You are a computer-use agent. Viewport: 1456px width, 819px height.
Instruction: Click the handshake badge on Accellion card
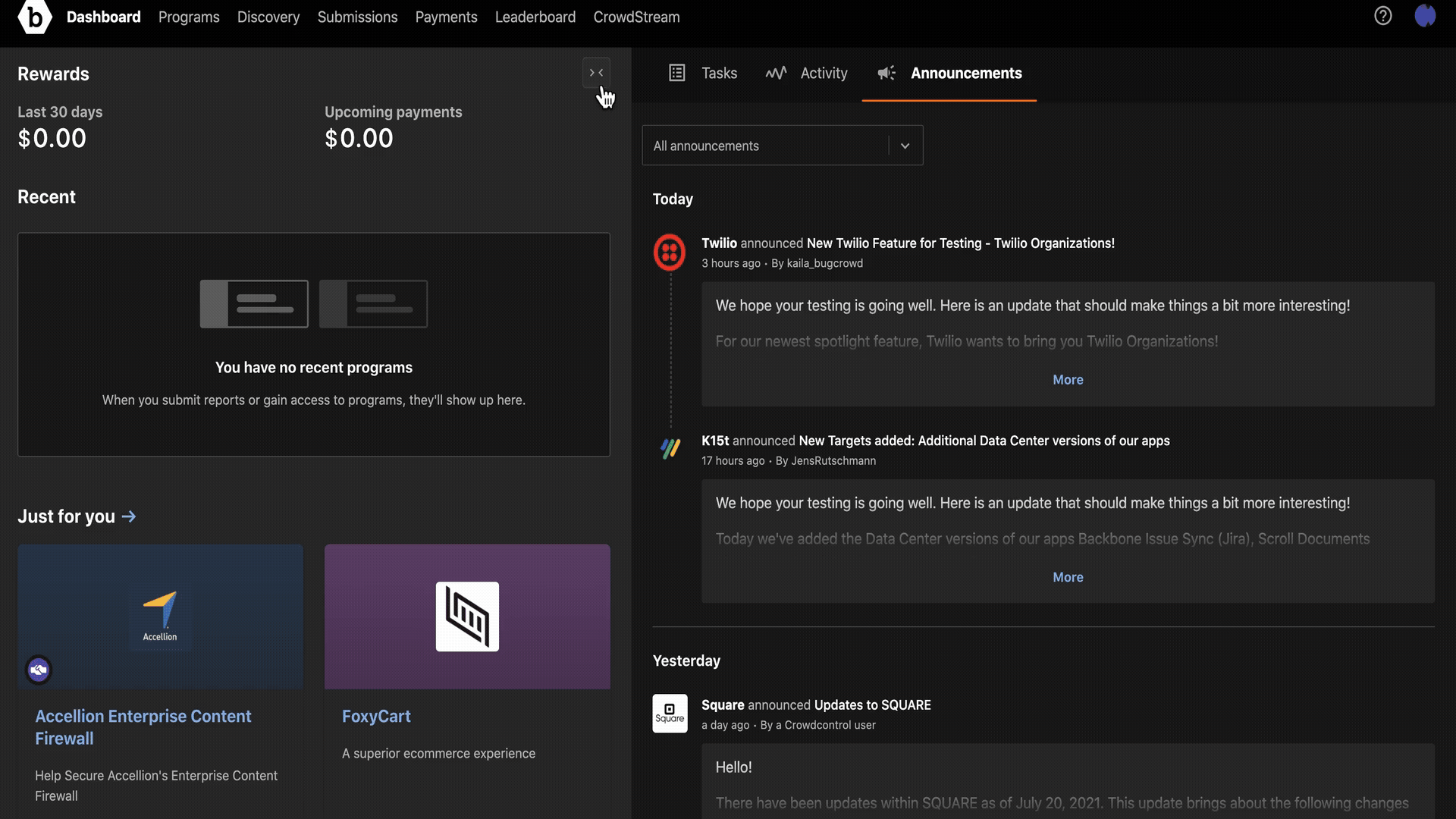tap(39, 670)
